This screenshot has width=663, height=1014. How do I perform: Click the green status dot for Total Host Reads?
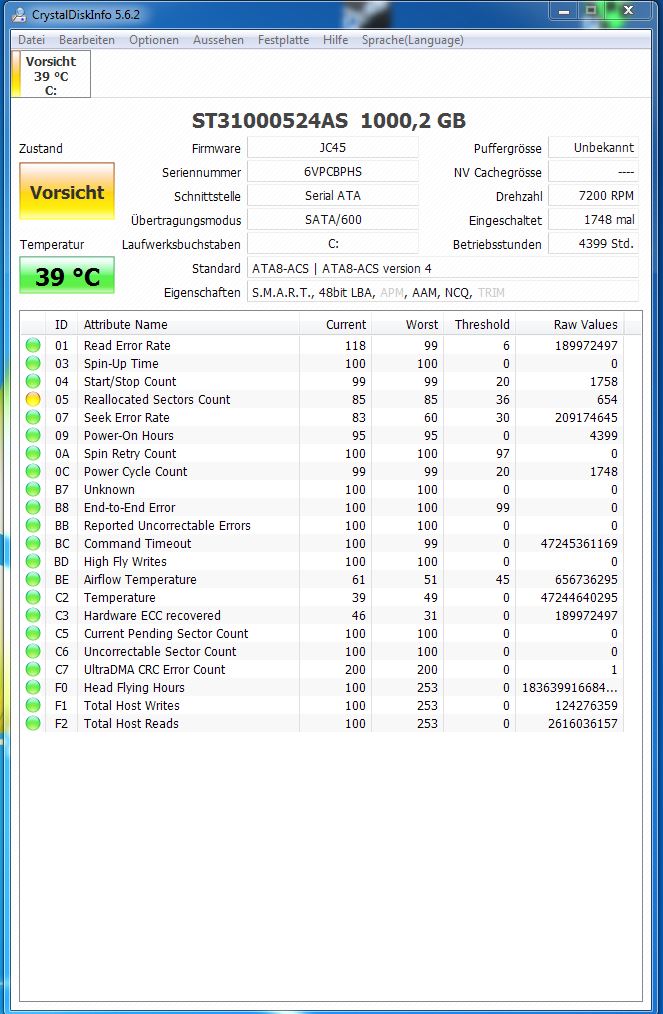[33, 724]
